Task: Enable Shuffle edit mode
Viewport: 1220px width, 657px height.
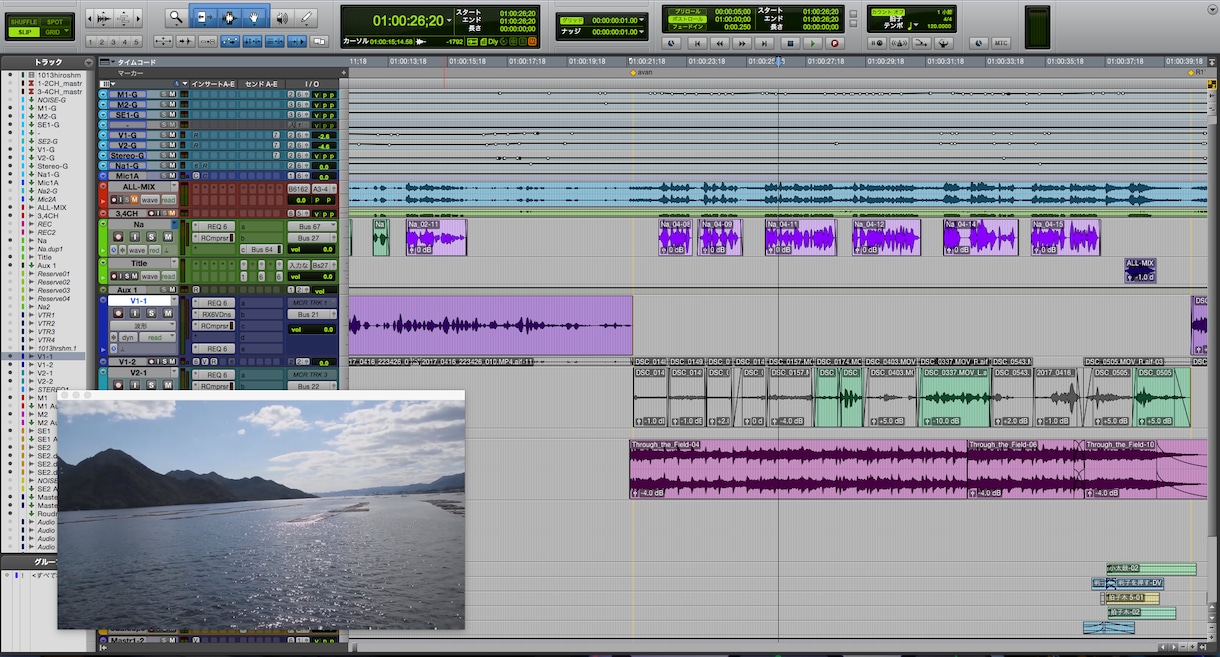Action: tap(23, 20)
